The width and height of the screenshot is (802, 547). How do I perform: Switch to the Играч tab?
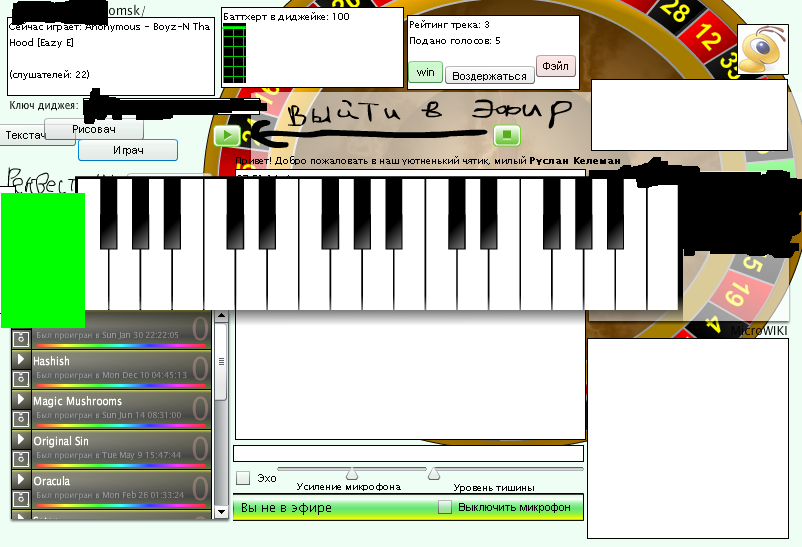tap(128, 150)
